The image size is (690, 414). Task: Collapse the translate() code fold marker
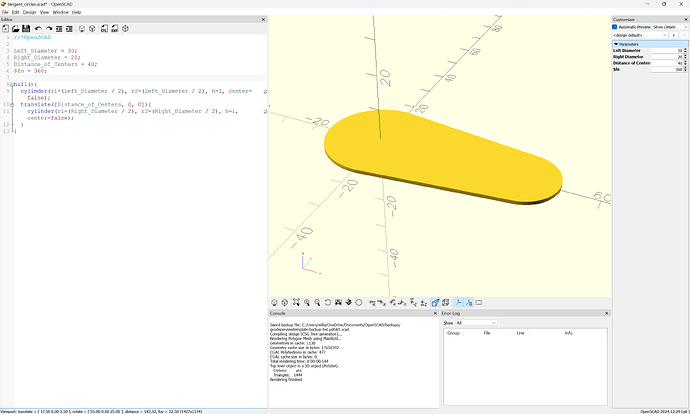coord(11,105)
